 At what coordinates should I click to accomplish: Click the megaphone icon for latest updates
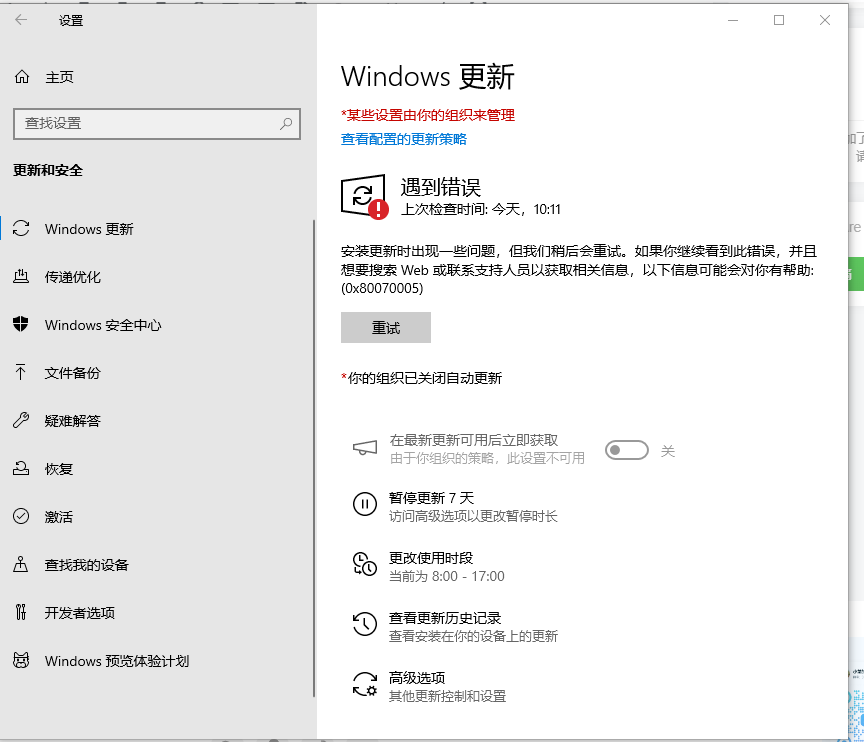[x=365, y=447]
